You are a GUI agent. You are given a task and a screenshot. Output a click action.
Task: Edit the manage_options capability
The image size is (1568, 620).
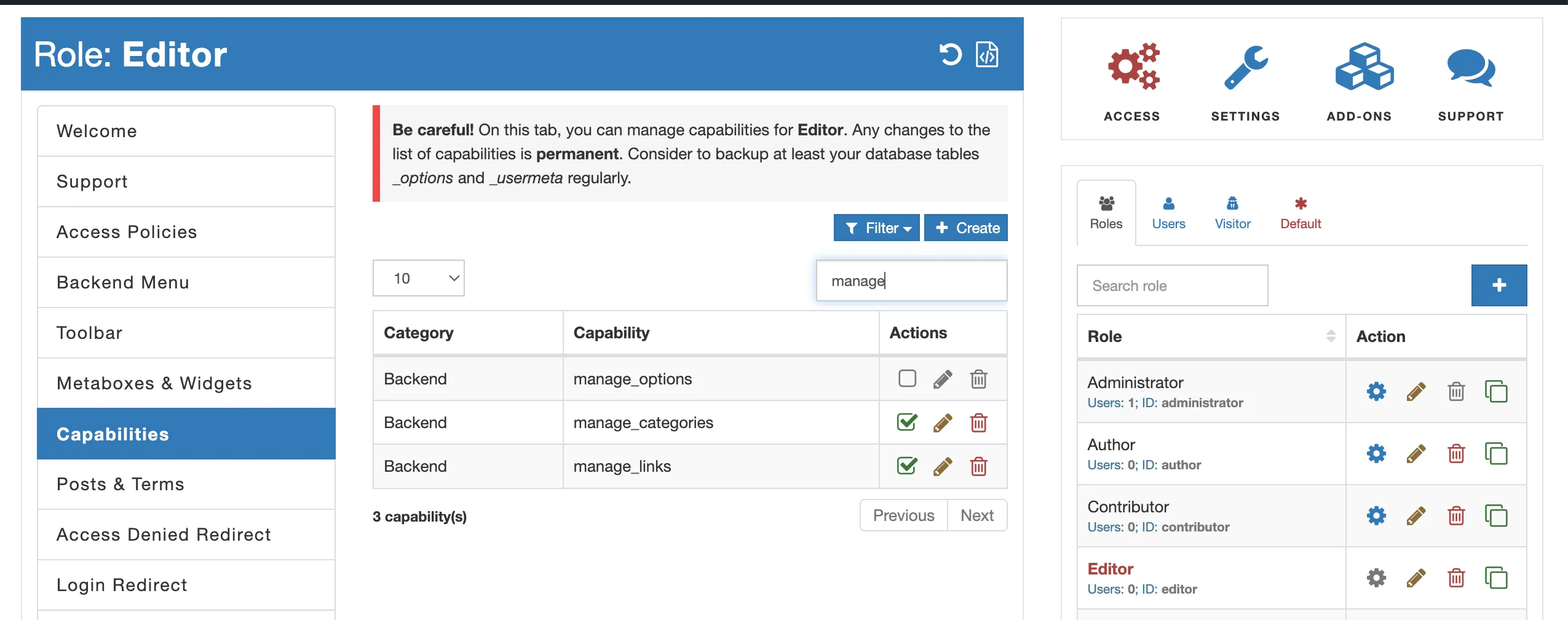(x=943, y=380)
